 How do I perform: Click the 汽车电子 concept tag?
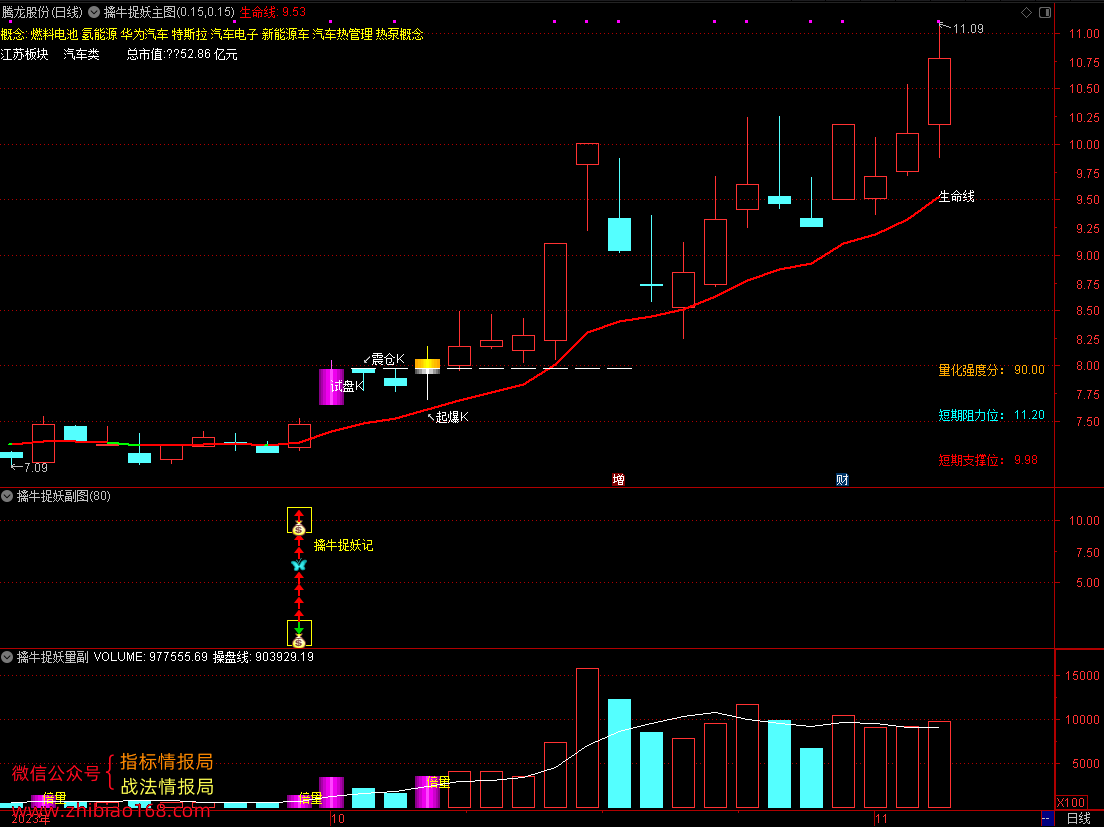coord(234,34)
